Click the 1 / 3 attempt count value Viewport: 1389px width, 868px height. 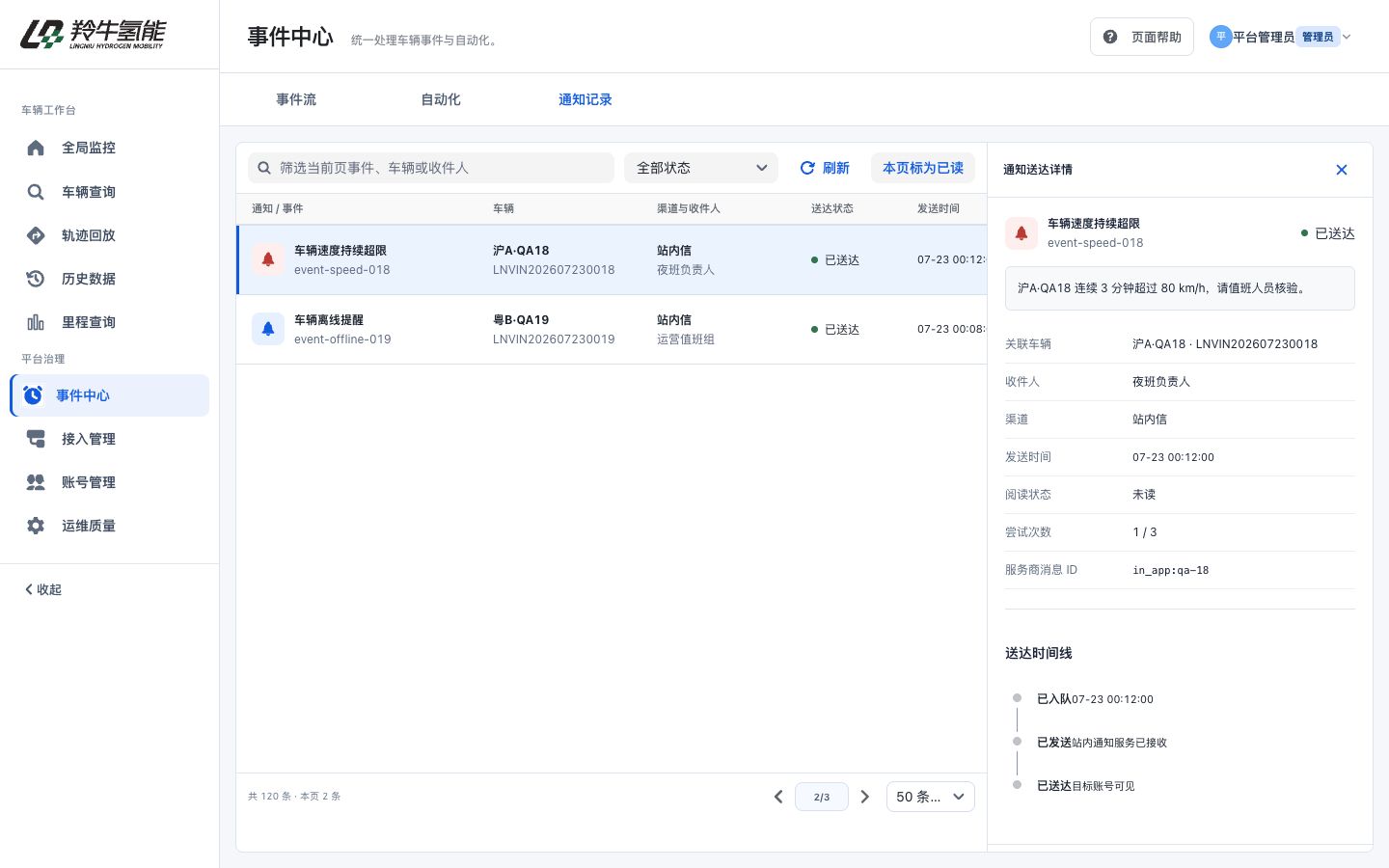point(1145,532)
